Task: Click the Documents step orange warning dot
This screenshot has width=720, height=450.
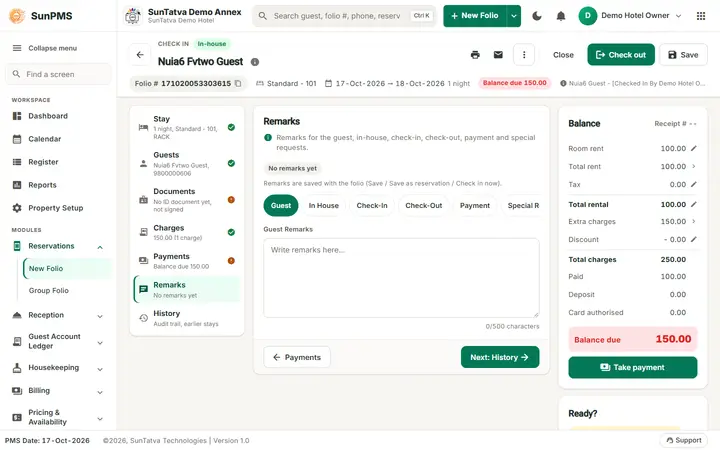Action: coord(231,199)
